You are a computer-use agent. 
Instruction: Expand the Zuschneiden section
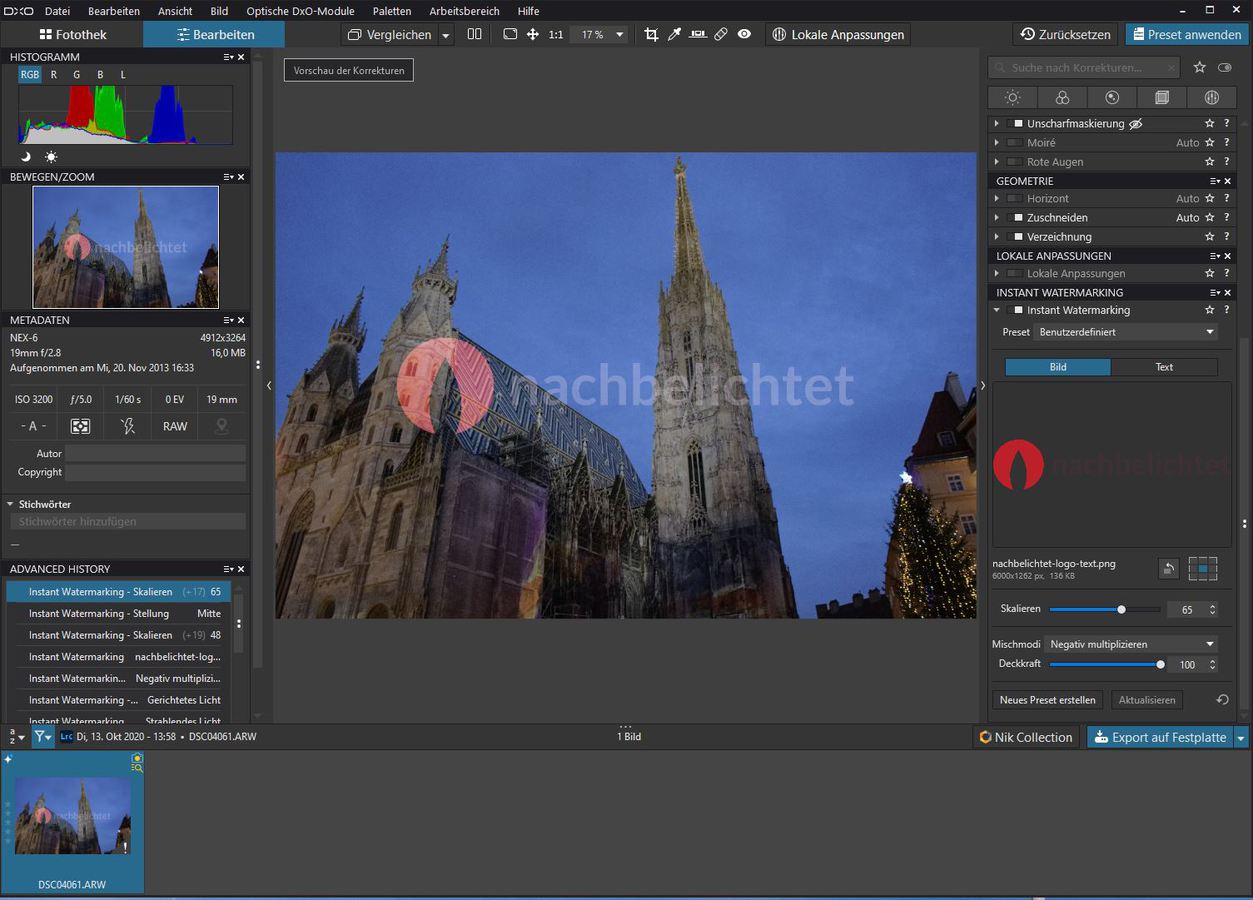996,217
